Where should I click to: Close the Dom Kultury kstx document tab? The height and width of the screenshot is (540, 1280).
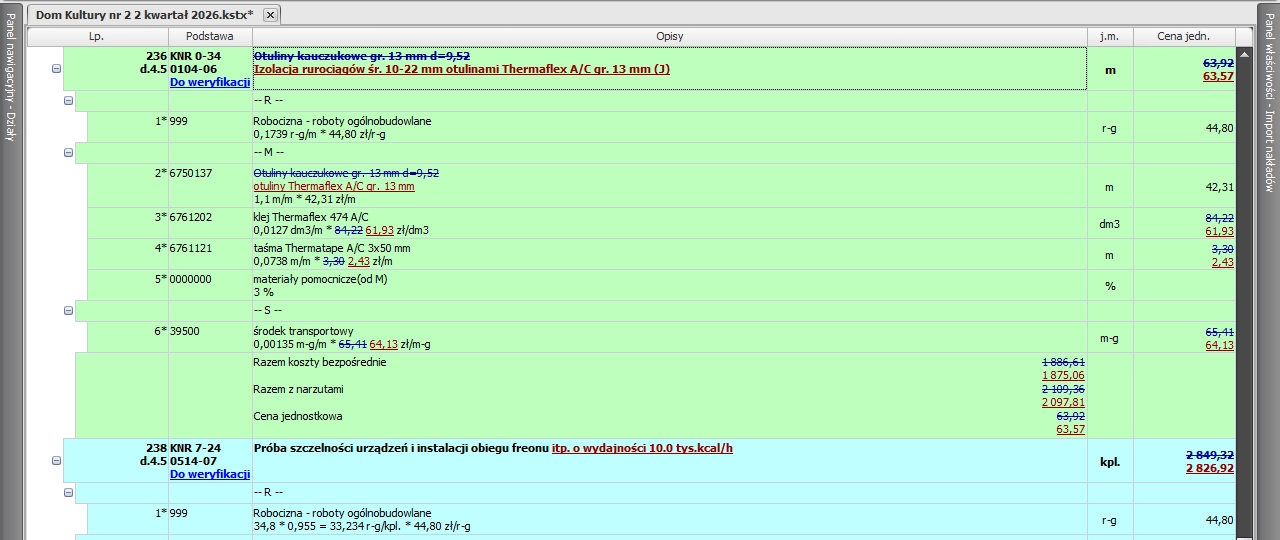(x=270, y=14)
